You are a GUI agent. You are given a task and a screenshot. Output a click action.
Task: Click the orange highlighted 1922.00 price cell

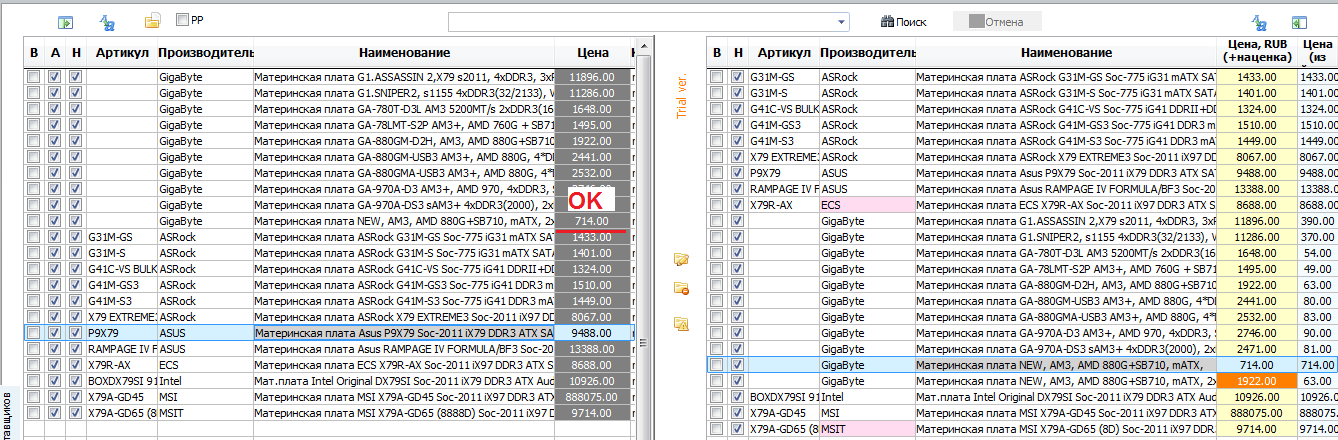click(x=1256, y=381)
